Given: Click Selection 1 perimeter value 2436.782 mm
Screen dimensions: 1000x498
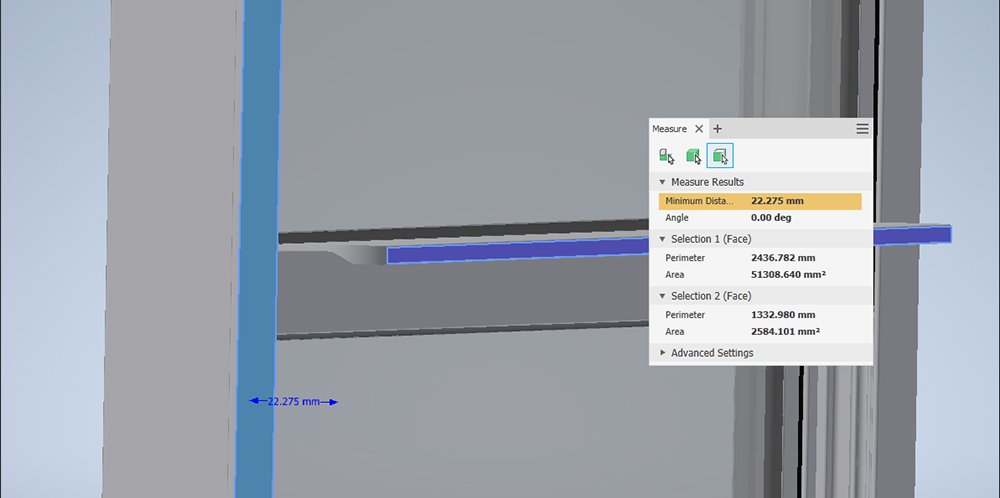Looking at the screenshot, I should tap(783, 258).
